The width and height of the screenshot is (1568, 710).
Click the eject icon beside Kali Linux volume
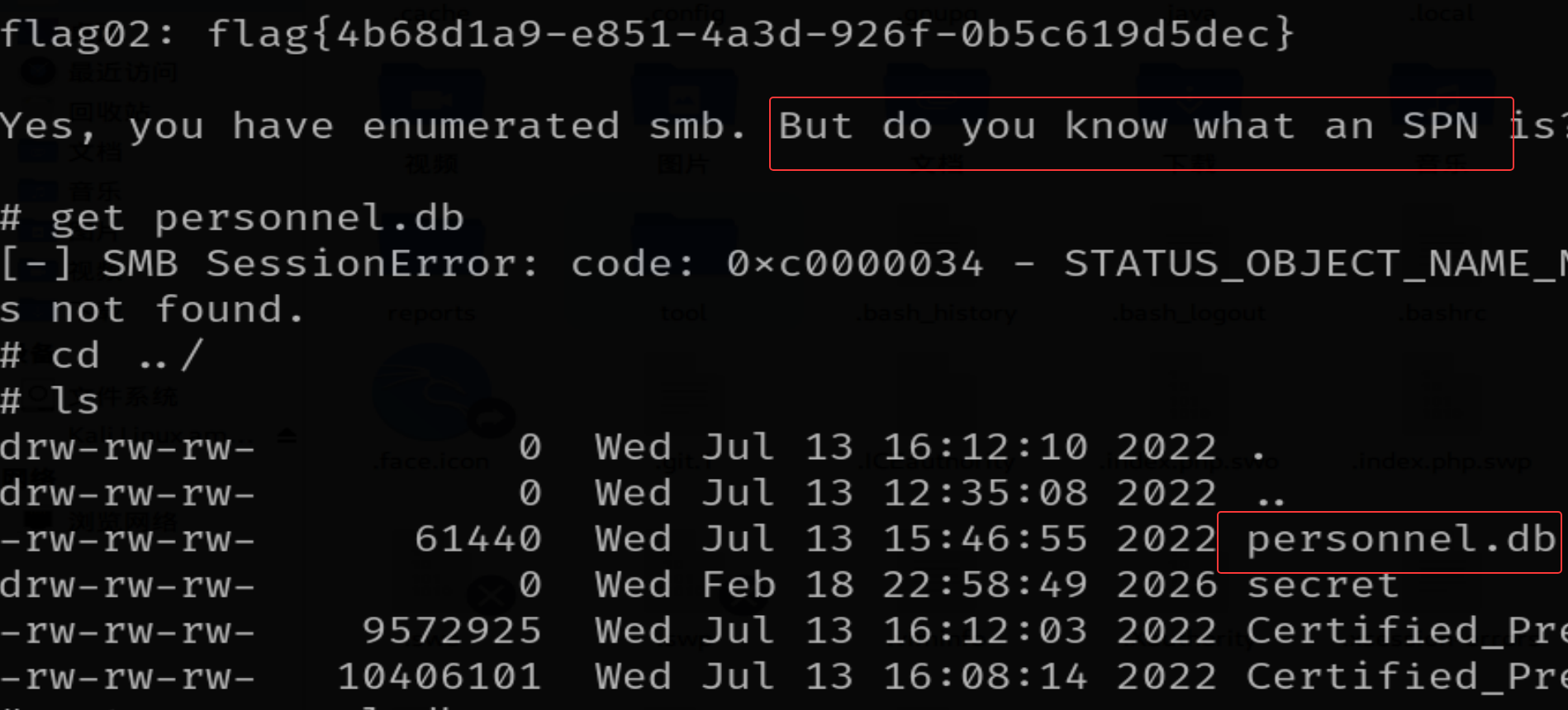coord(287,435)
